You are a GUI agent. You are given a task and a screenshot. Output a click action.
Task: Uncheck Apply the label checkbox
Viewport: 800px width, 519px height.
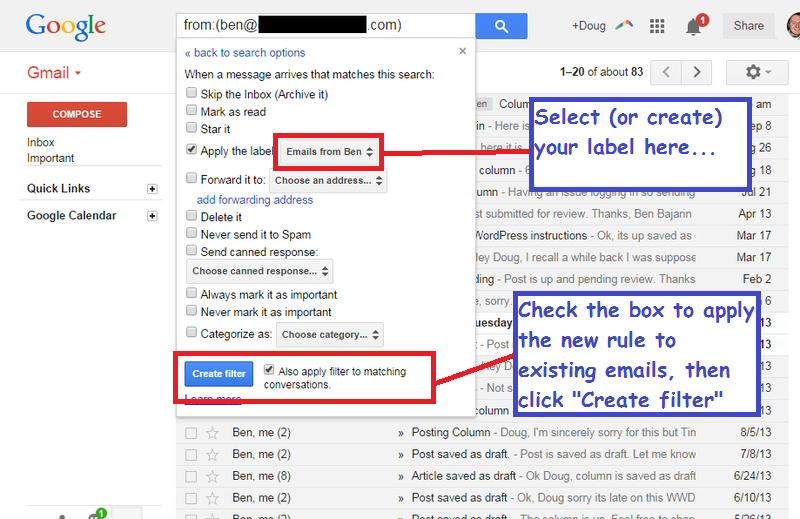pos(191,149)
